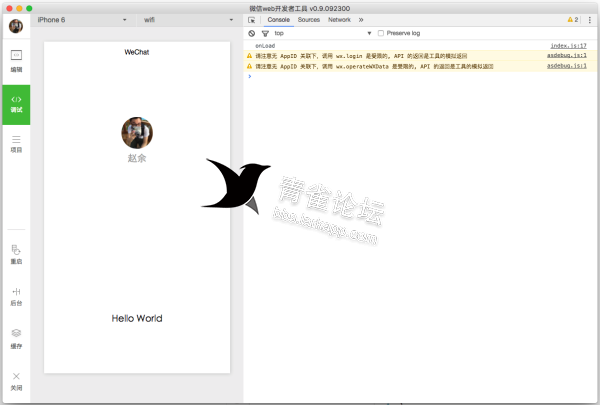Switch to the Console tab
Viewport: 600px width, 405px height.
point(279,20)
